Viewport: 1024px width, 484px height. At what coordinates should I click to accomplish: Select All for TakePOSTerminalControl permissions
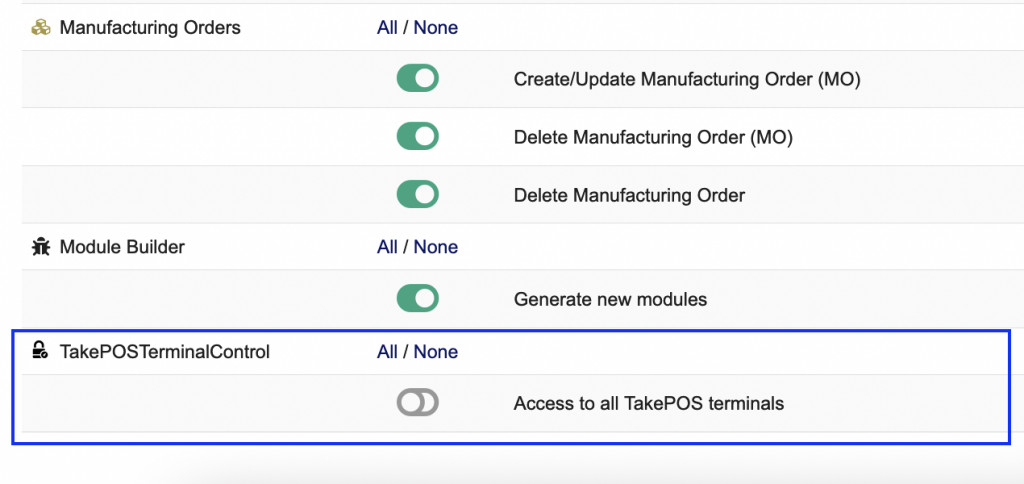coord(387,352)
